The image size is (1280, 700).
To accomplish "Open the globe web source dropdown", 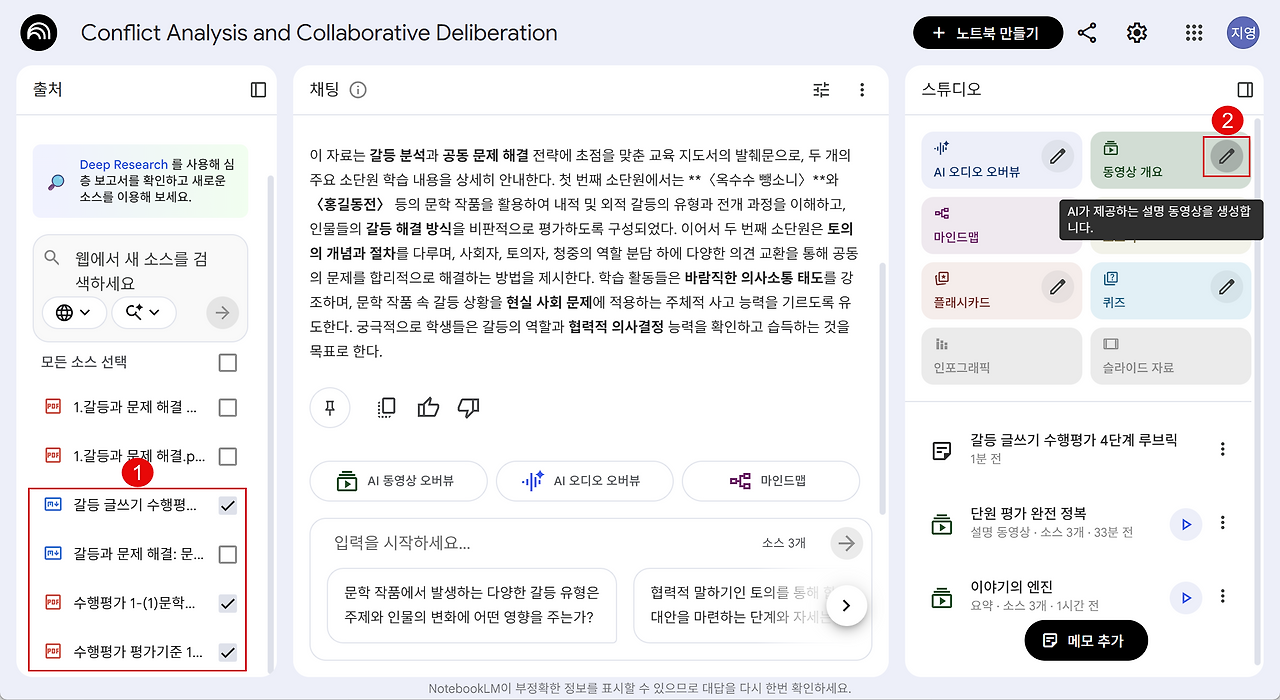I will [x=74, y=313].
